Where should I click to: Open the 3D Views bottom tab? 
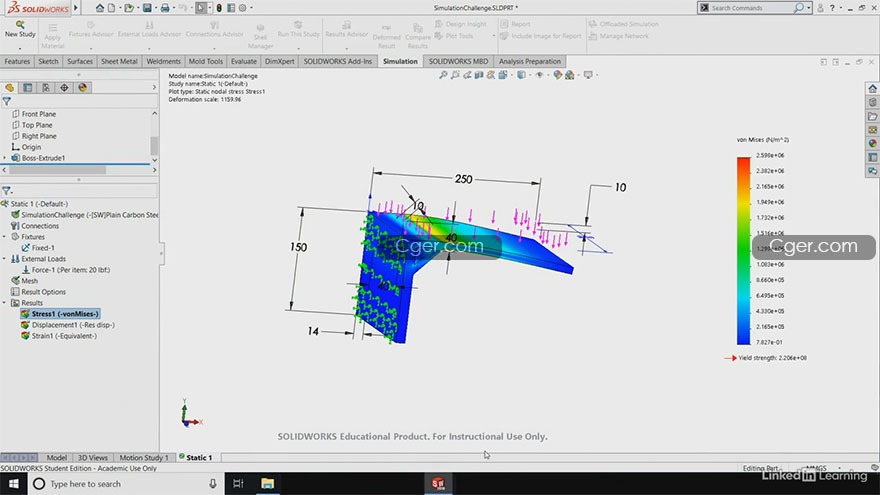click(x=93, y=457)
